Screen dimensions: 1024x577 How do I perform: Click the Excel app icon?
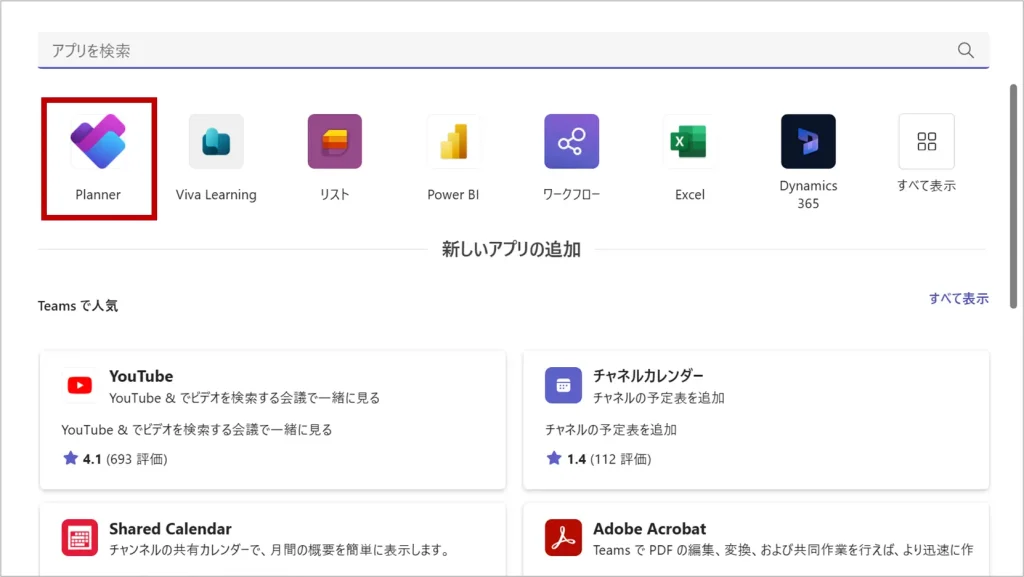[x=689, y=142]
